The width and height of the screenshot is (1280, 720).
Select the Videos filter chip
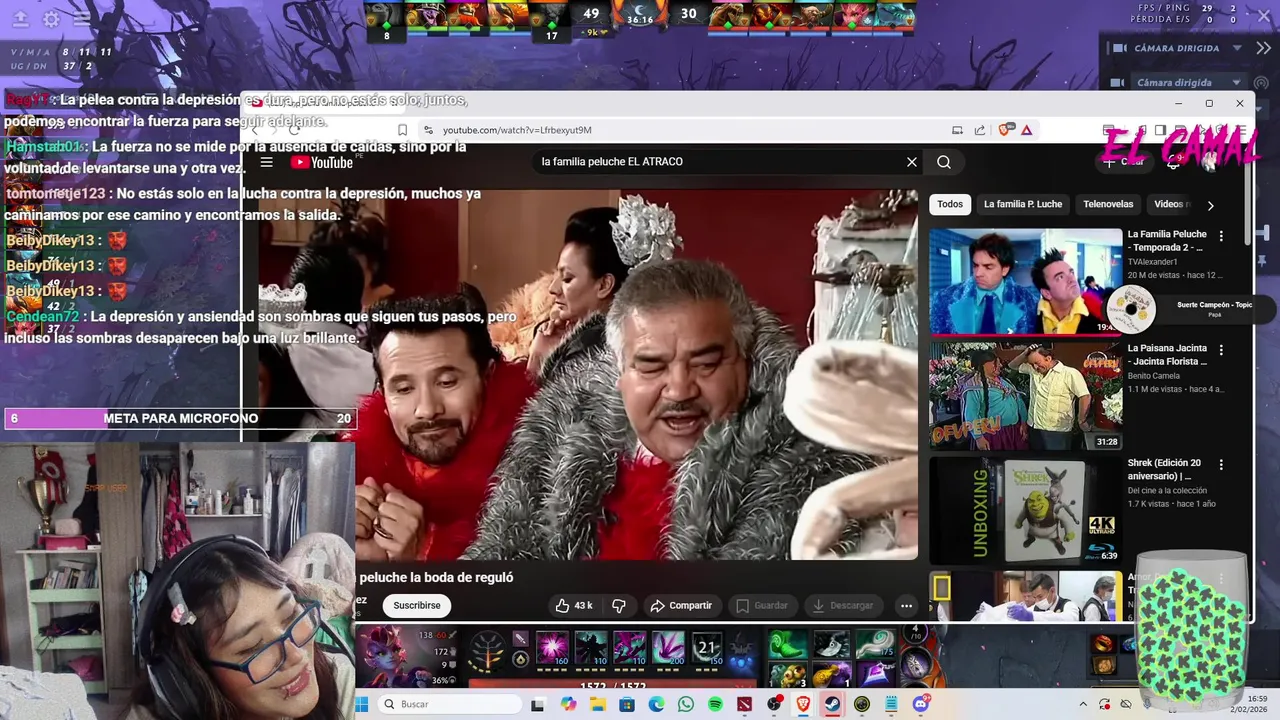[1170, 204]
